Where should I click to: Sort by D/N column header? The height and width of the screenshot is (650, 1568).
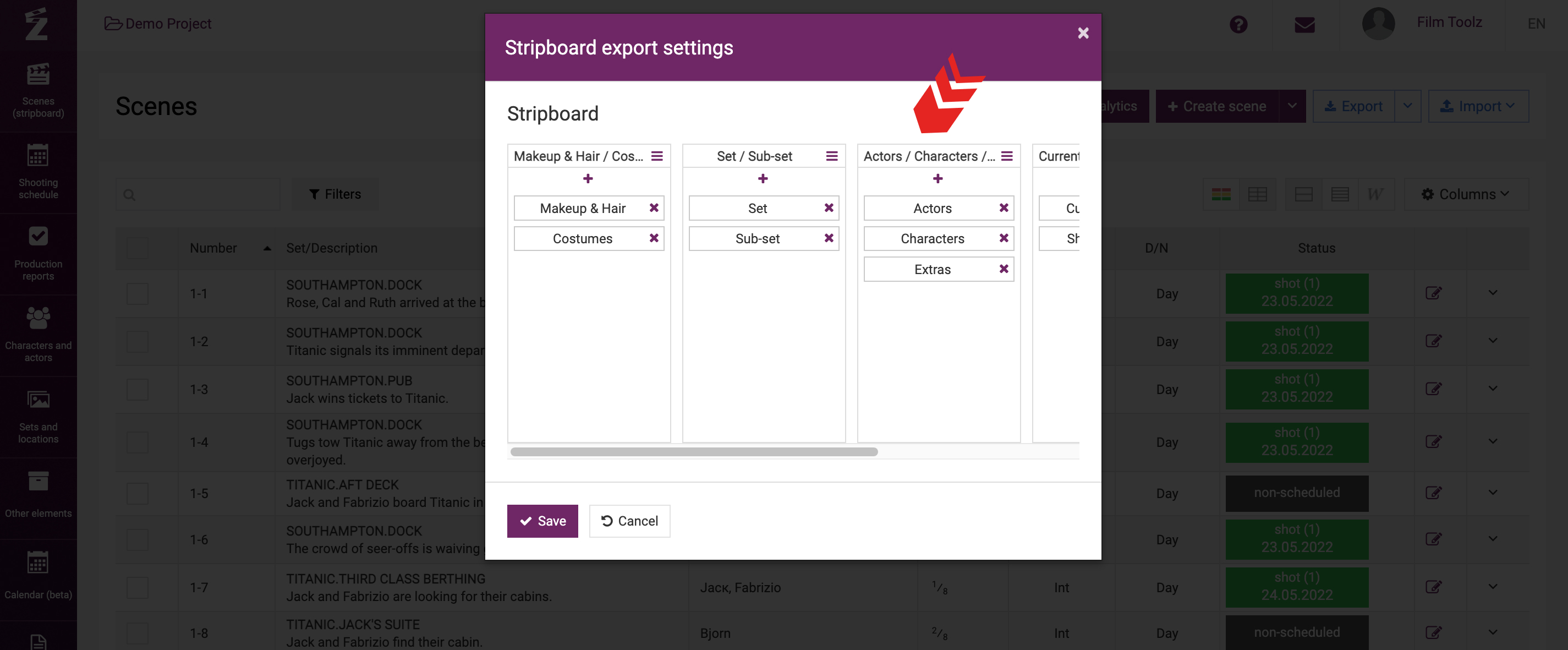click(1156, 248)
